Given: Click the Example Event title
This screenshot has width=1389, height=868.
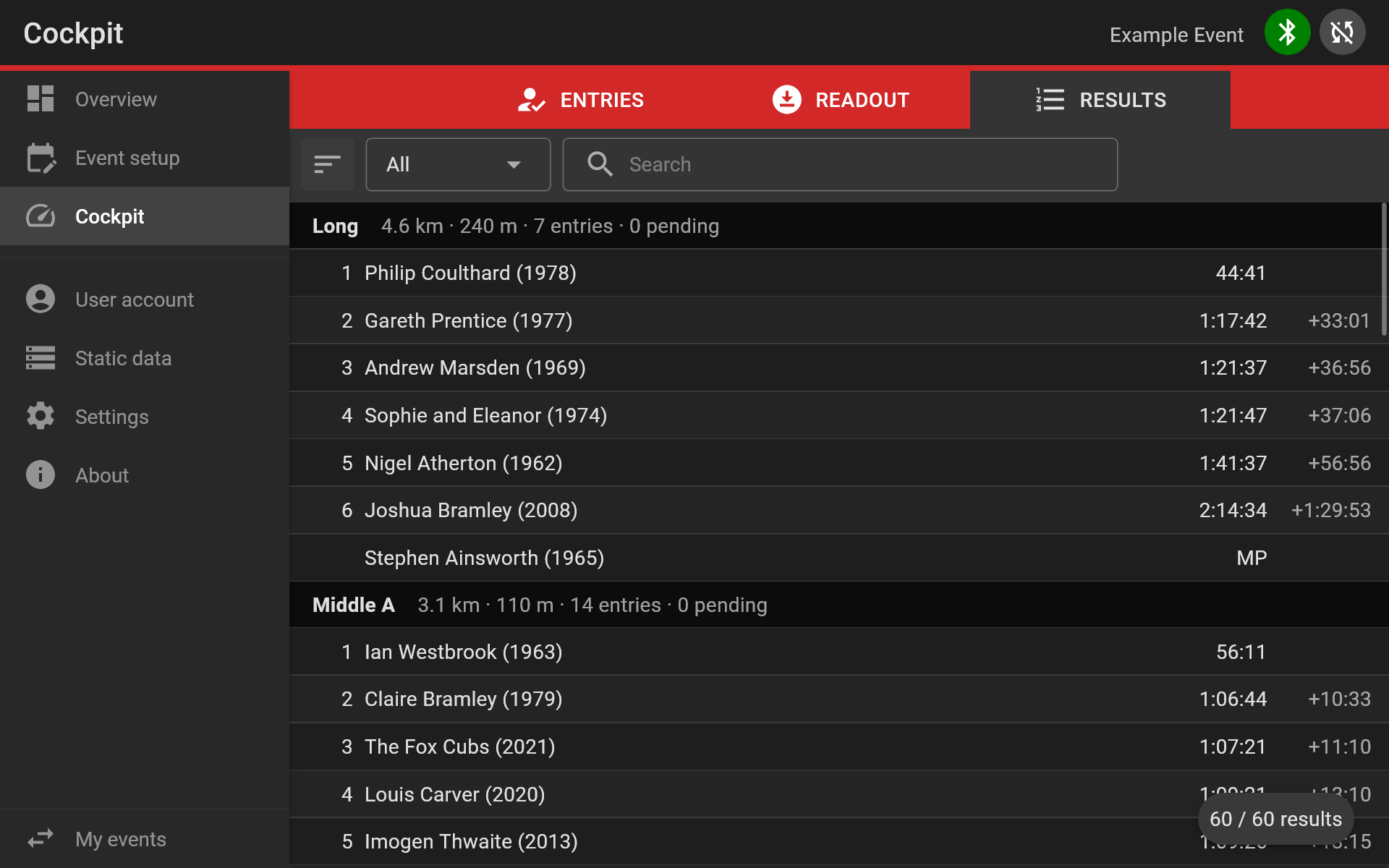Looking at the screenshot, I should 1176,35.
